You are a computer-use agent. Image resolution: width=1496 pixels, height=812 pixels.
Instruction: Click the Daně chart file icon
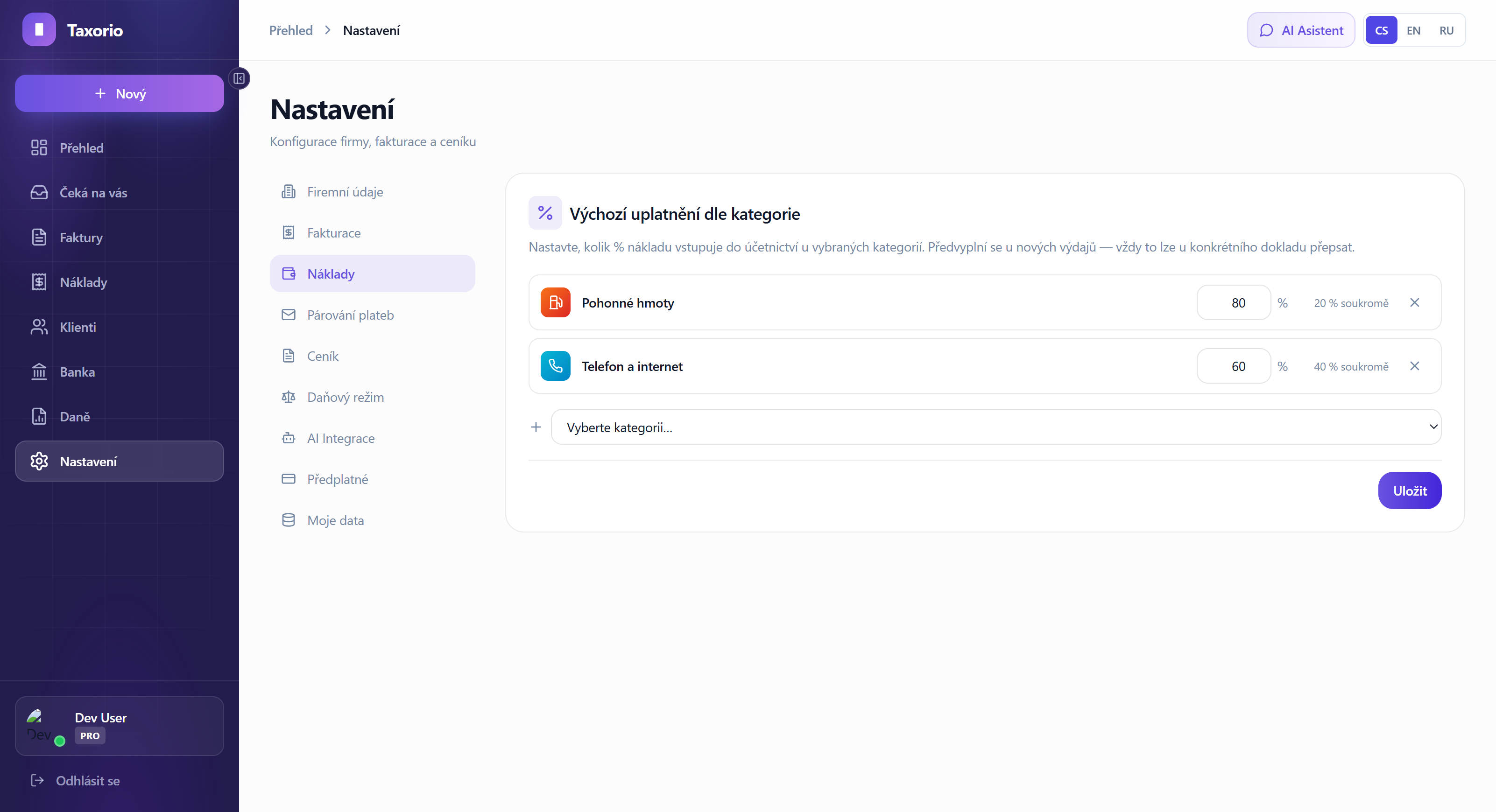point(39,416)
